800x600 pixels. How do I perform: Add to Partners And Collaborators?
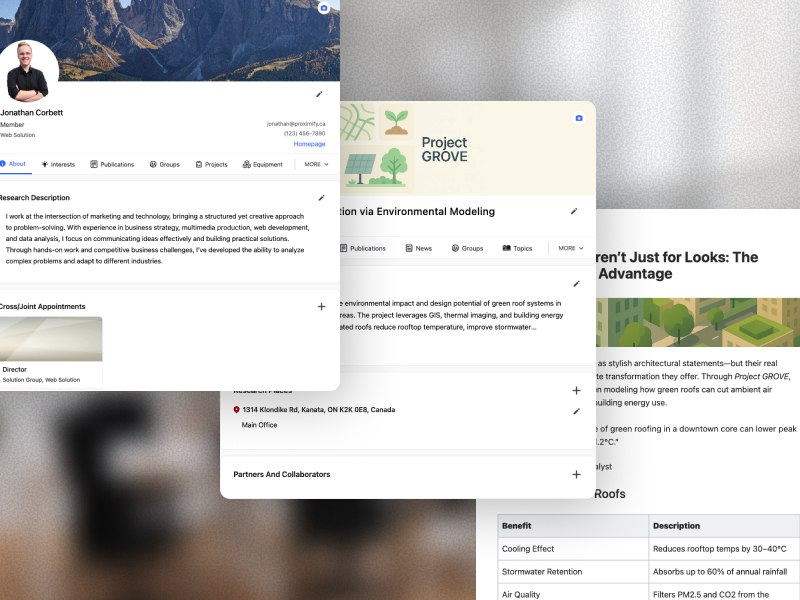click(x=576, y=474)
